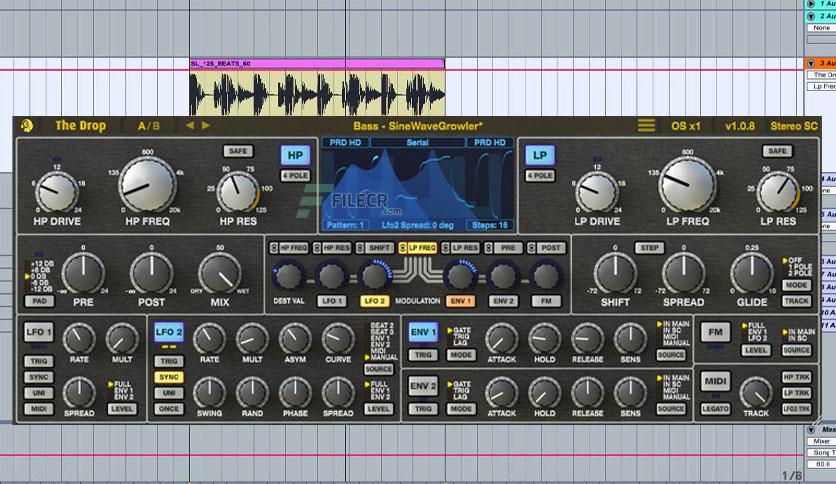Click the ENV 1 section button
This screenshot has width=836, height=484.
click(423, 332)
